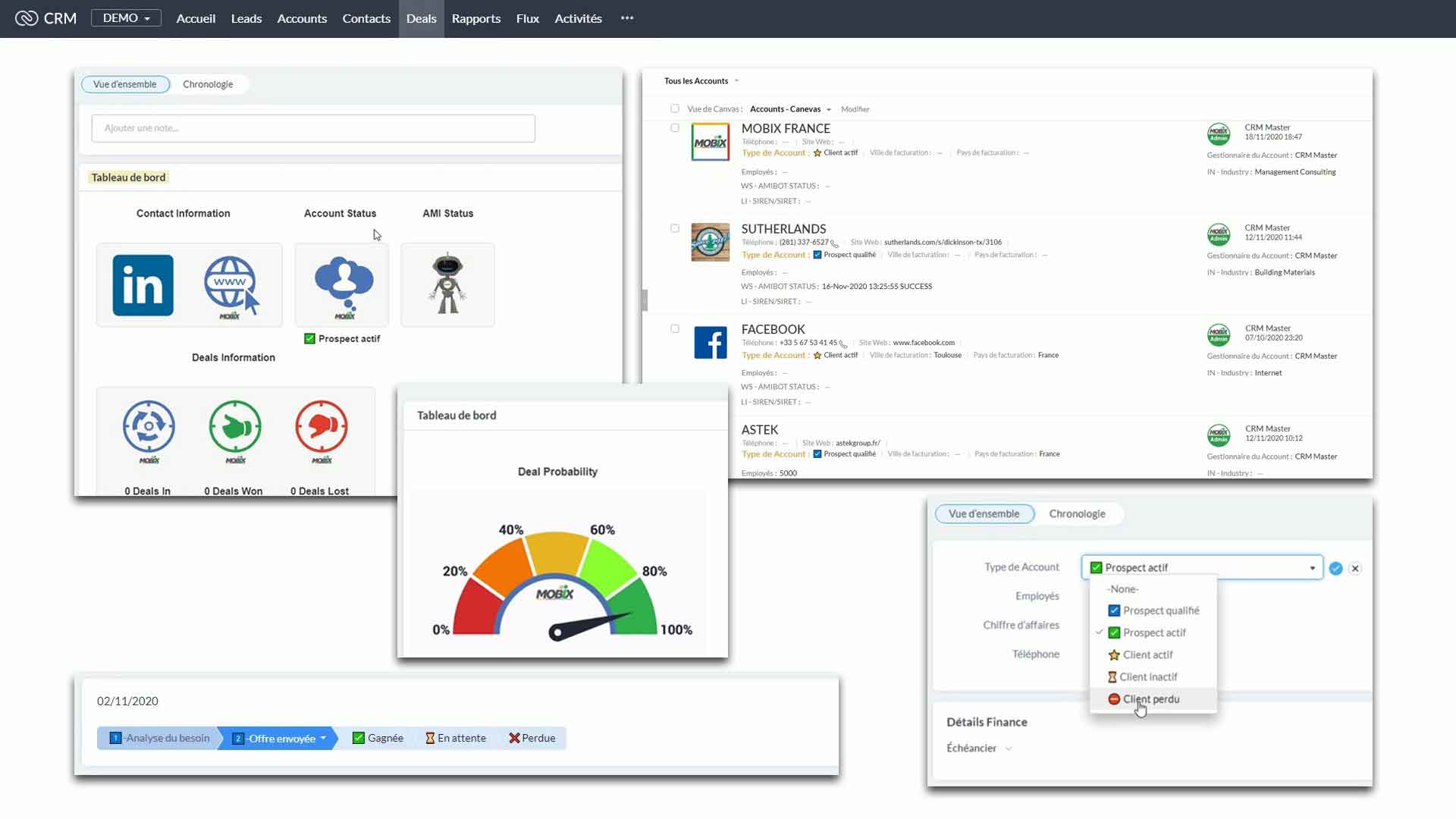Call the SUTHERLANDS phone number icon
1456x819 pixels.
(835, 243)
